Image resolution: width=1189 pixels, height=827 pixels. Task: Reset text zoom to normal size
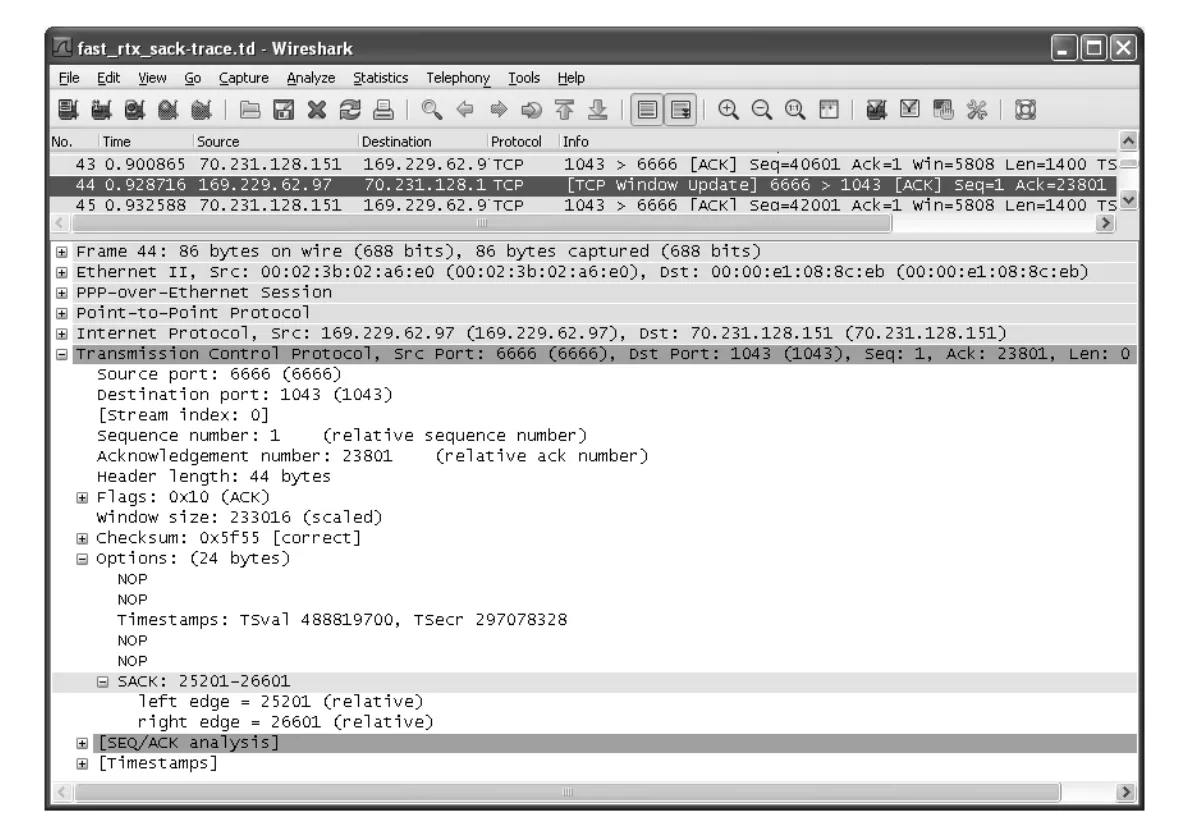tap(795, 111)
